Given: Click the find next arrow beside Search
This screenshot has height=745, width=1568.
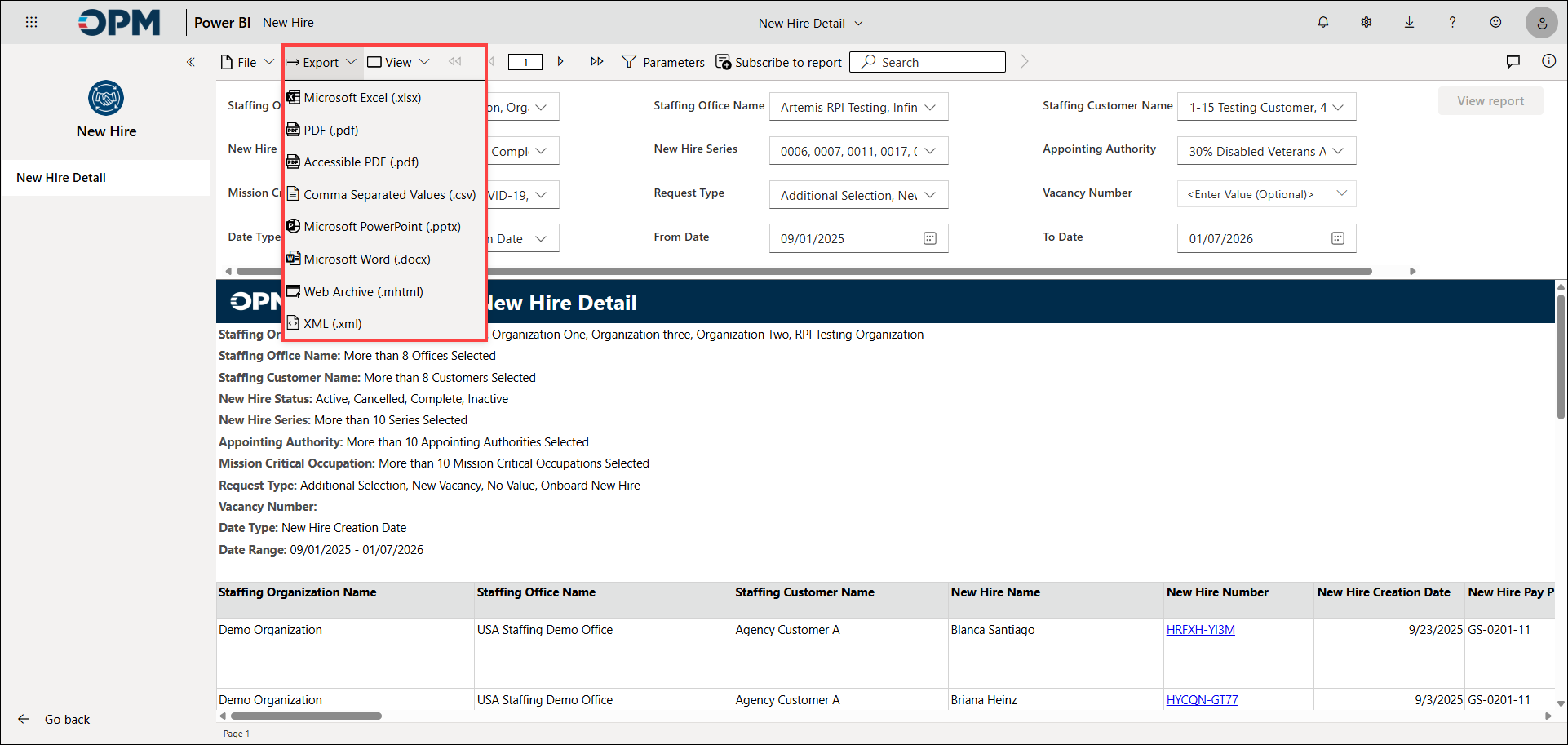Looking at the screenshot, I should pos(1025,62).
